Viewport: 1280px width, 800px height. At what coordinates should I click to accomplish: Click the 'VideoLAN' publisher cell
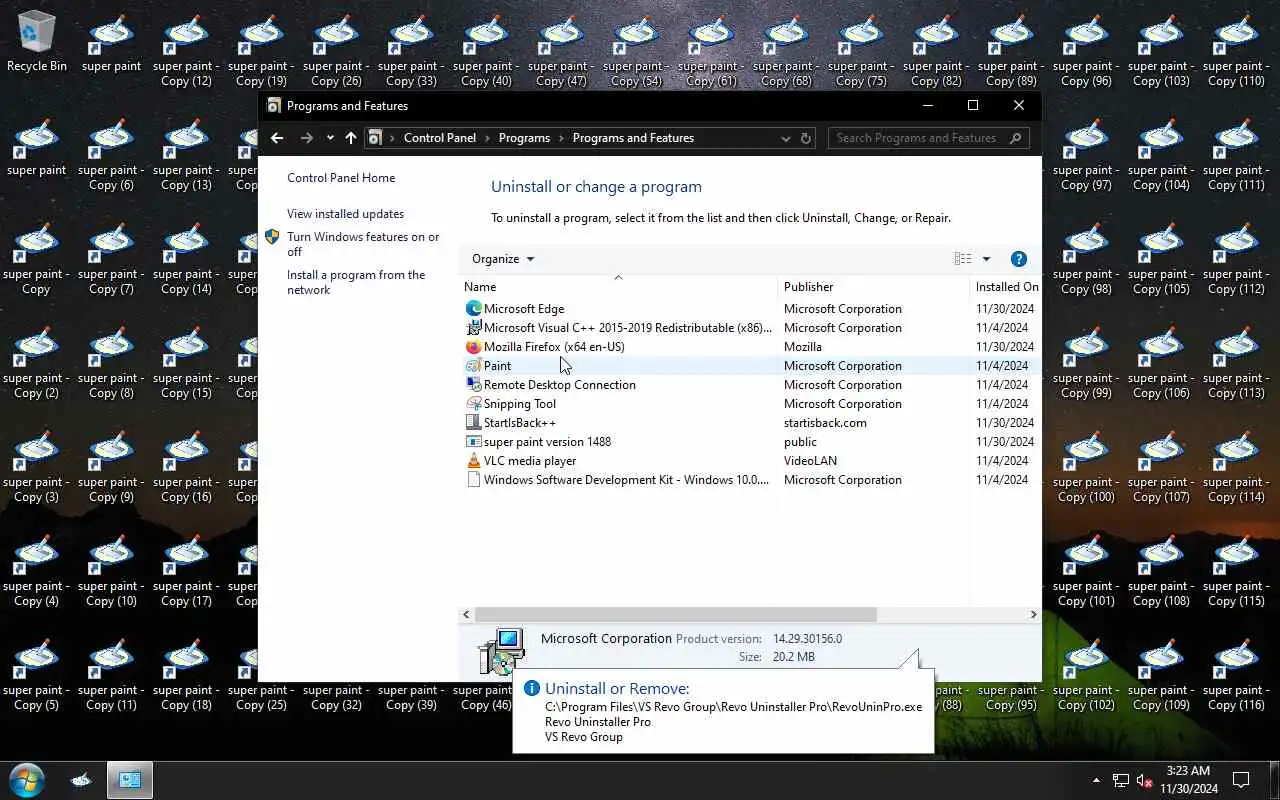pyautogui.click(x=811, y=461)
